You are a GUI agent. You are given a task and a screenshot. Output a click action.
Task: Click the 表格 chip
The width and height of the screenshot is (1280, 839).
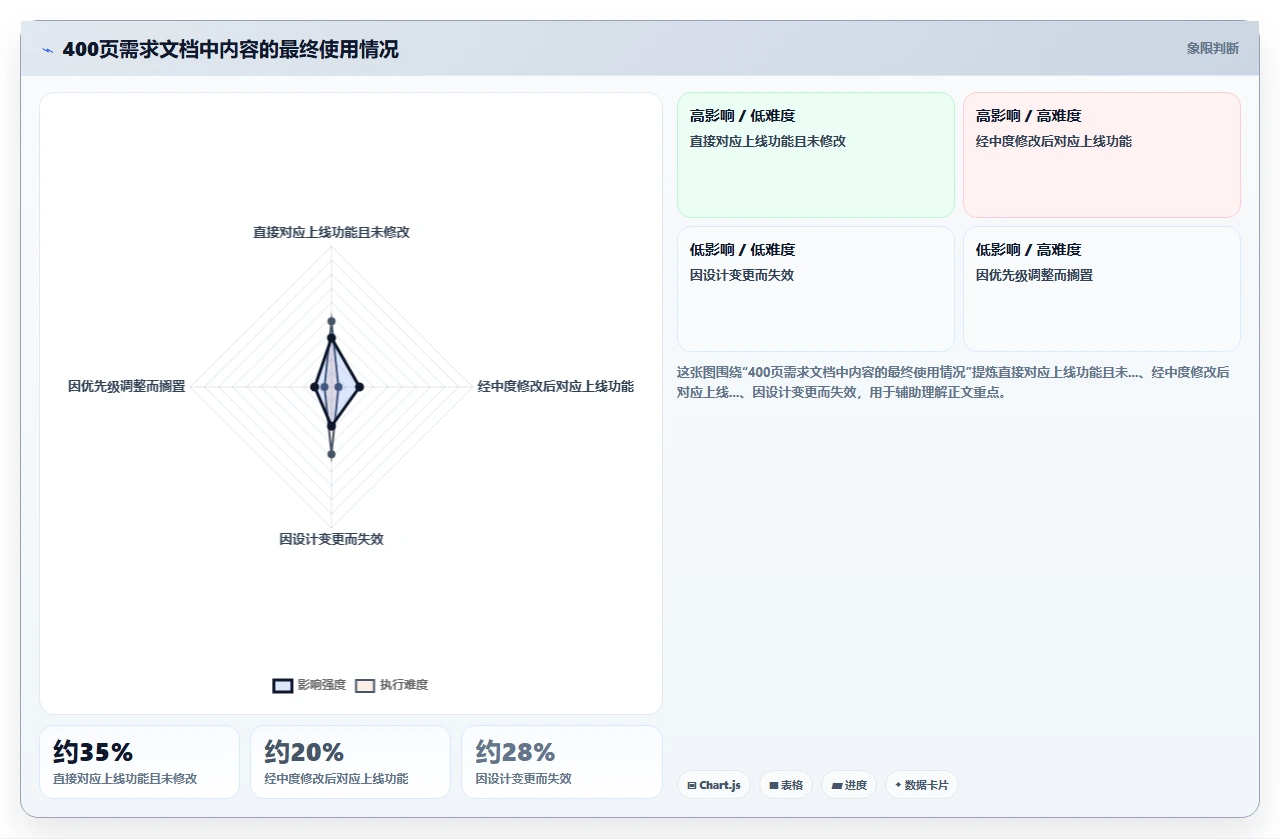click(x=786, y=785)
